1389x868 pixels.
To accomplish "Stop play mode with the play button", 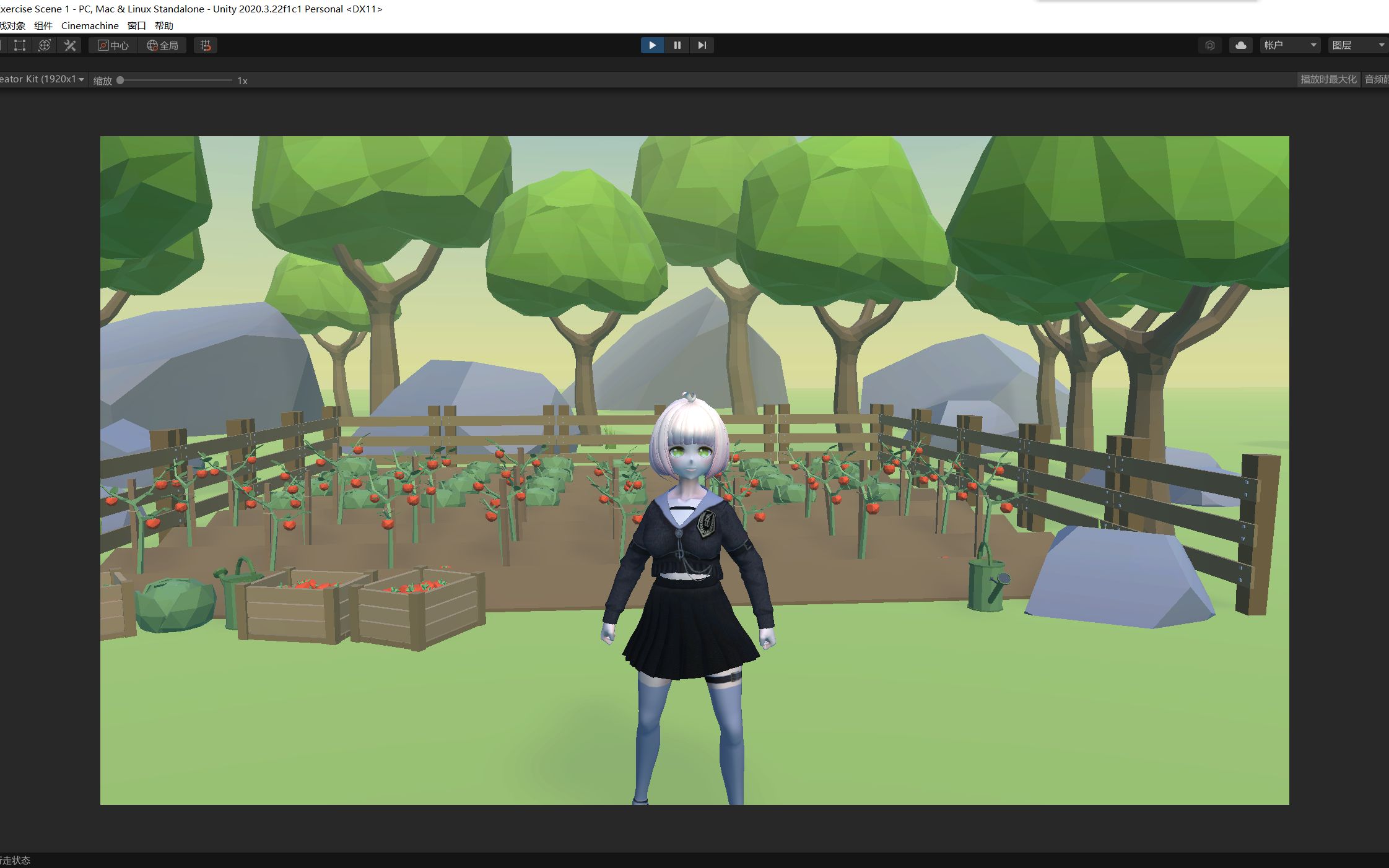I will pyautogui.click(x=652, y=45).
